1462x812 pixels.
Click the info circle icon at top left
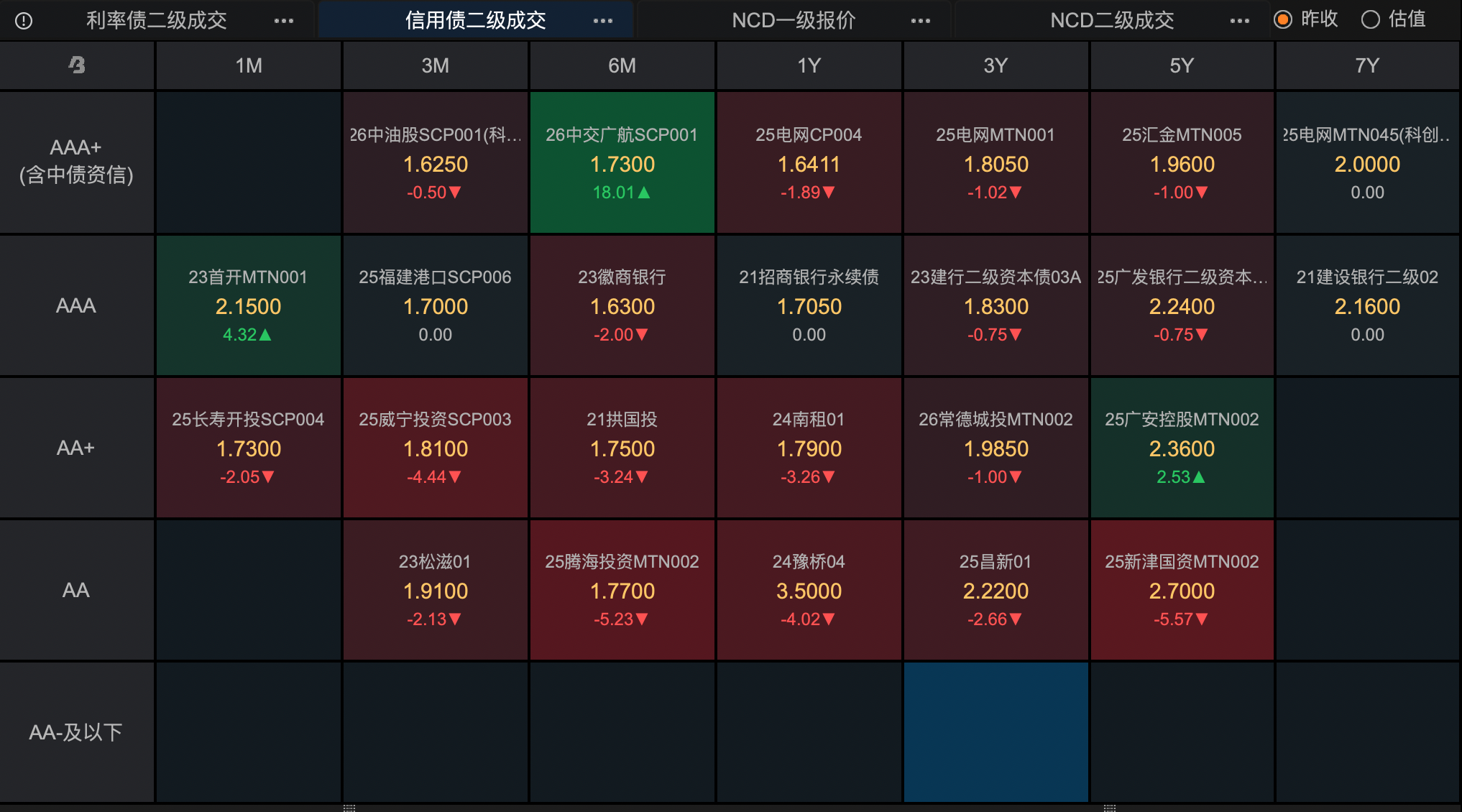tap(24, 21)
